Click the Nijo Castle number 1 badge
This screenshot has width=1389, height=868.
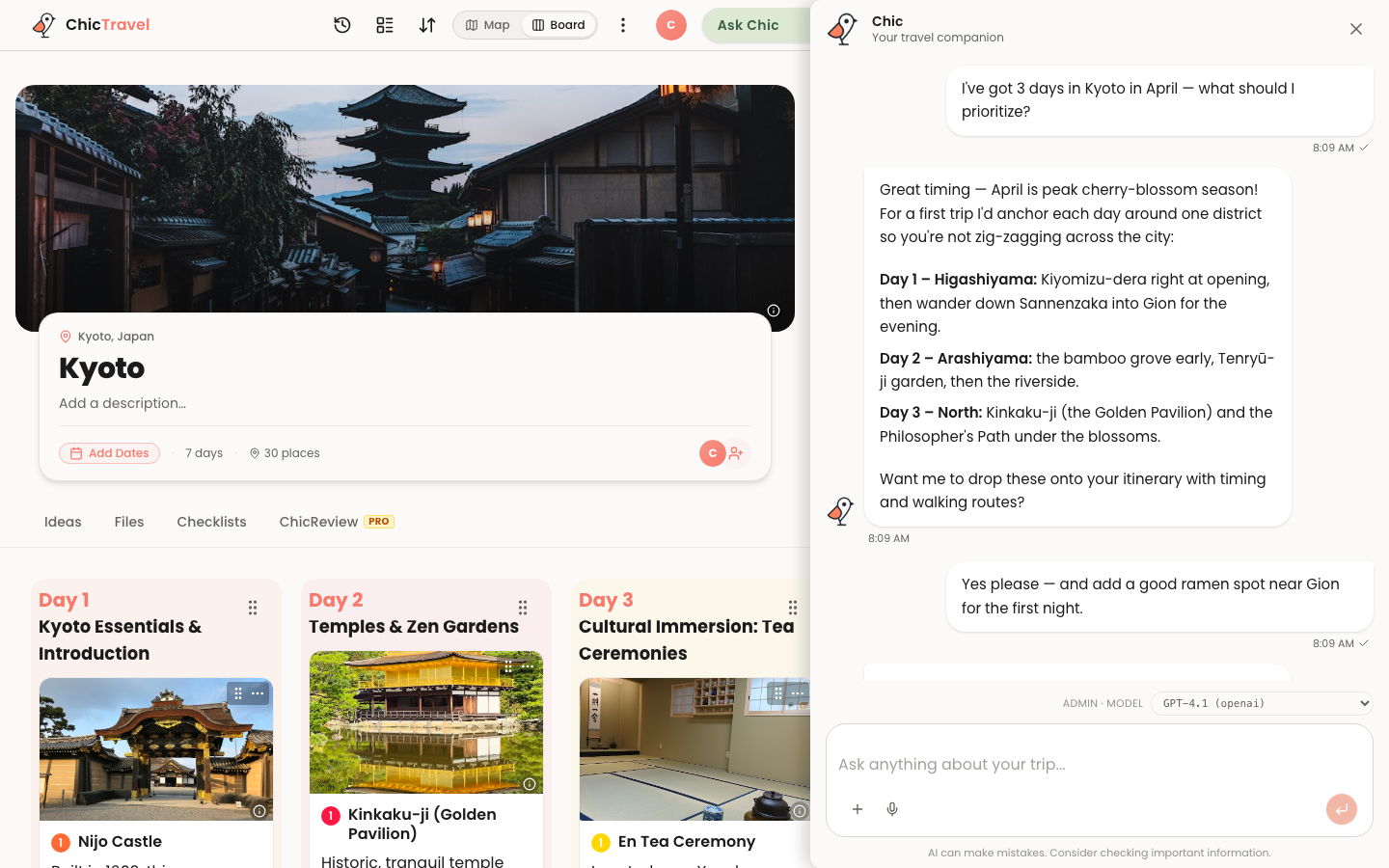[61, 843]
